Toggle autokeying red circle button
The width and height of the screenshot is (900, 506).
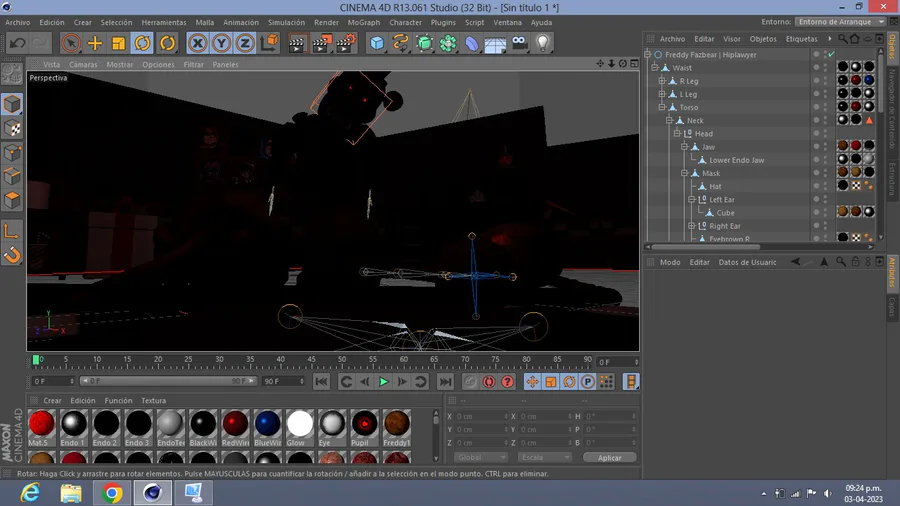coord(489,382)
